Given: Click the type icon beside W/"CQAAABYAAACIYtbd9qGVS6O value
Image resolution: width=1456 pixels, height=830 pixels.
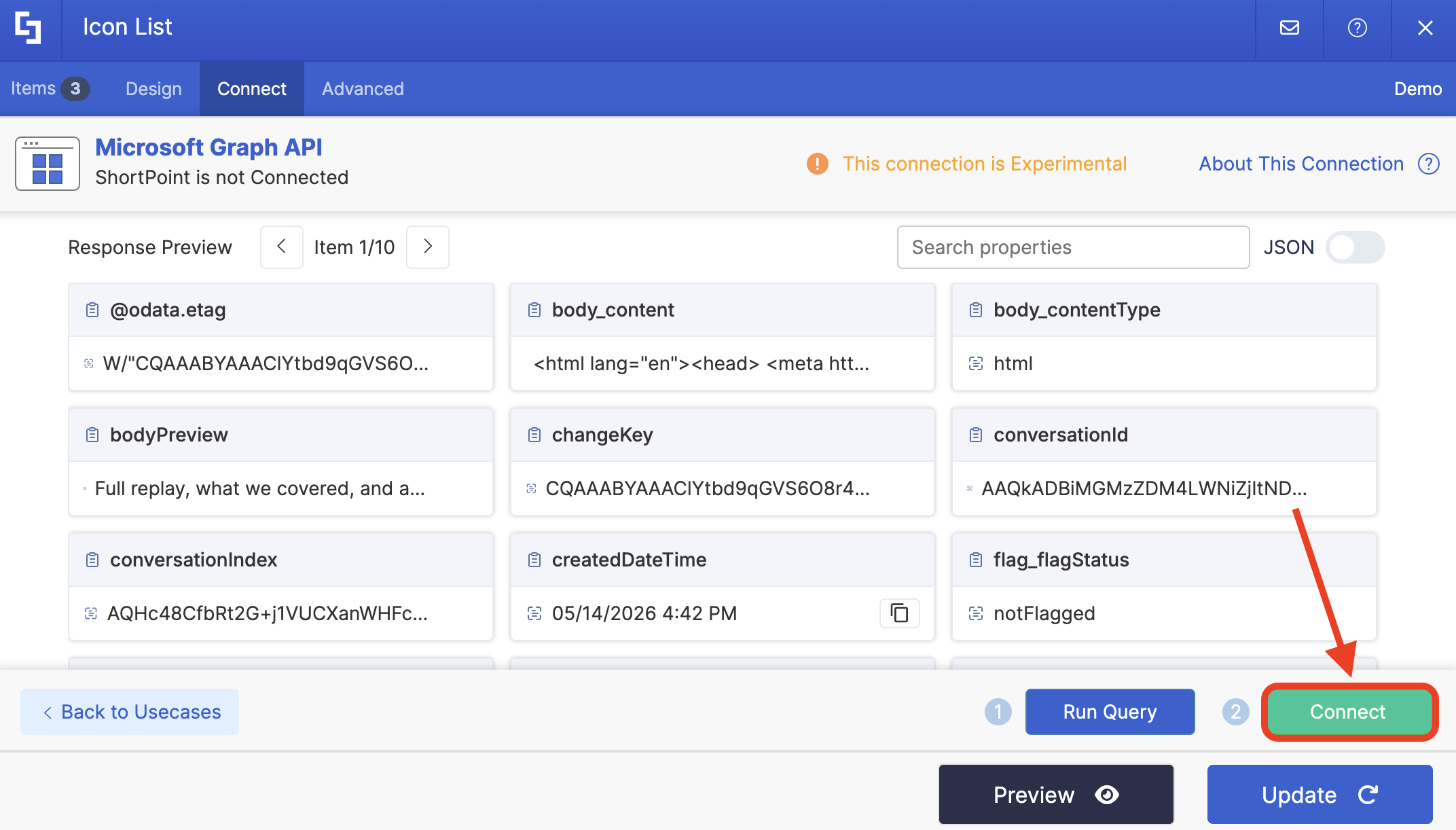Looking at the screenshot, I should tap(89, 363).
